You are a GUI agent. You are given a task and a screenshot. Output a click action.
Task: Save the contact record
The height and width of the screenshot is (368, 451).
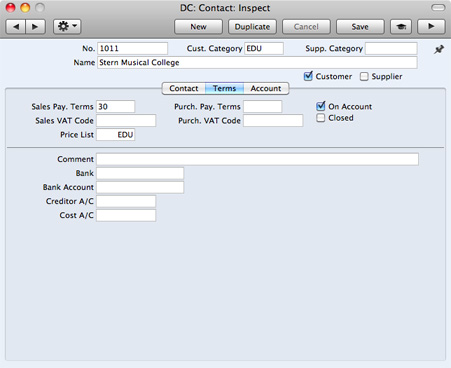click(360, 27)
